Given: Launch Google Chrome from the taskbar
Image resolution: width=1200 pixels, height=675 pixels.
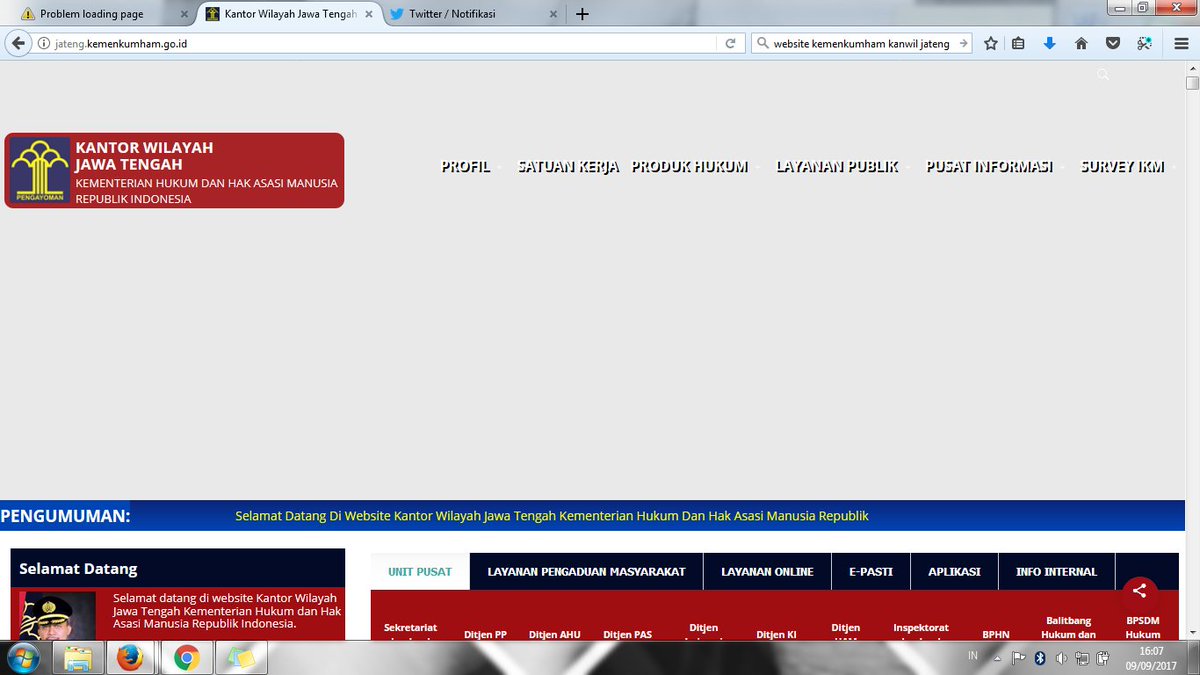Looking at the screenshot, I should (186, 658).
